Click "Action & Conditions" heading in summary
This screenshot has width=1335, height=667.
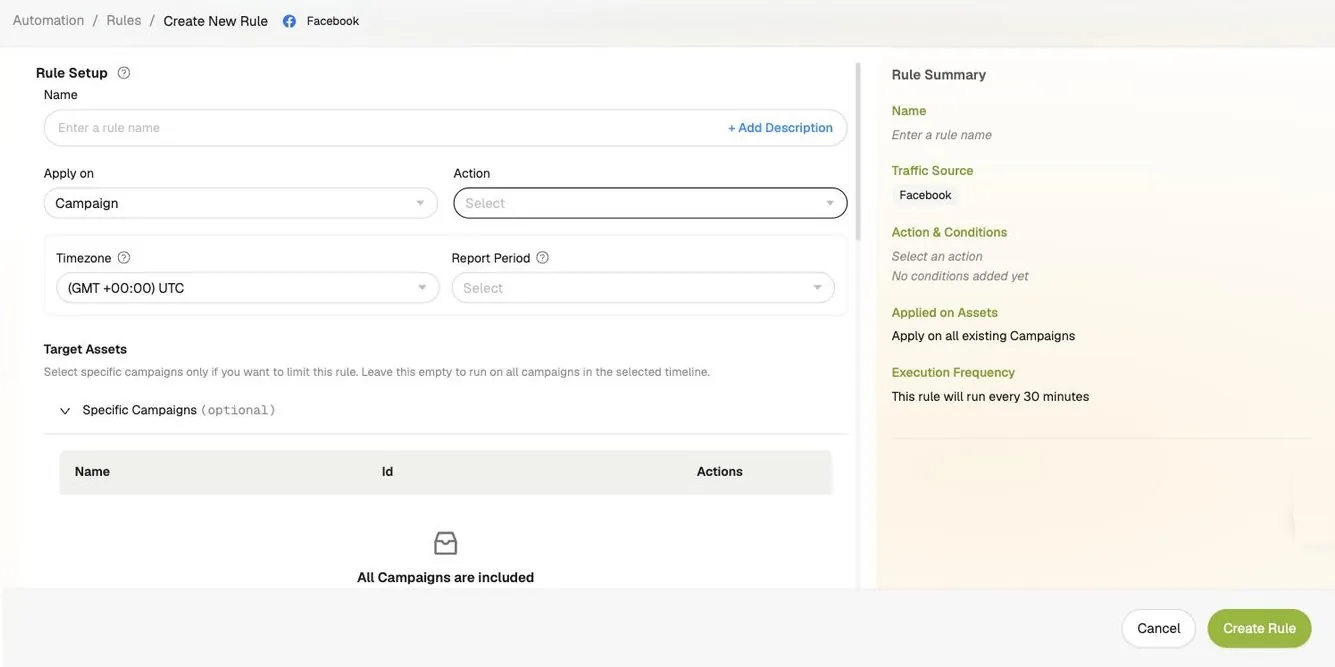(x=949, y=232)
